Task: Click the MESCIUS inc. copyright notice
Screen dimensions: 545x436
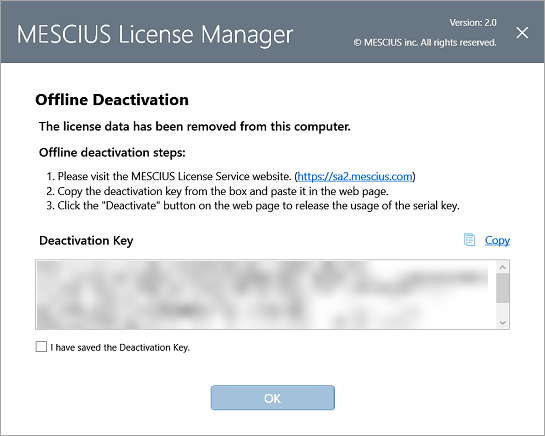Action: (425, 42)
